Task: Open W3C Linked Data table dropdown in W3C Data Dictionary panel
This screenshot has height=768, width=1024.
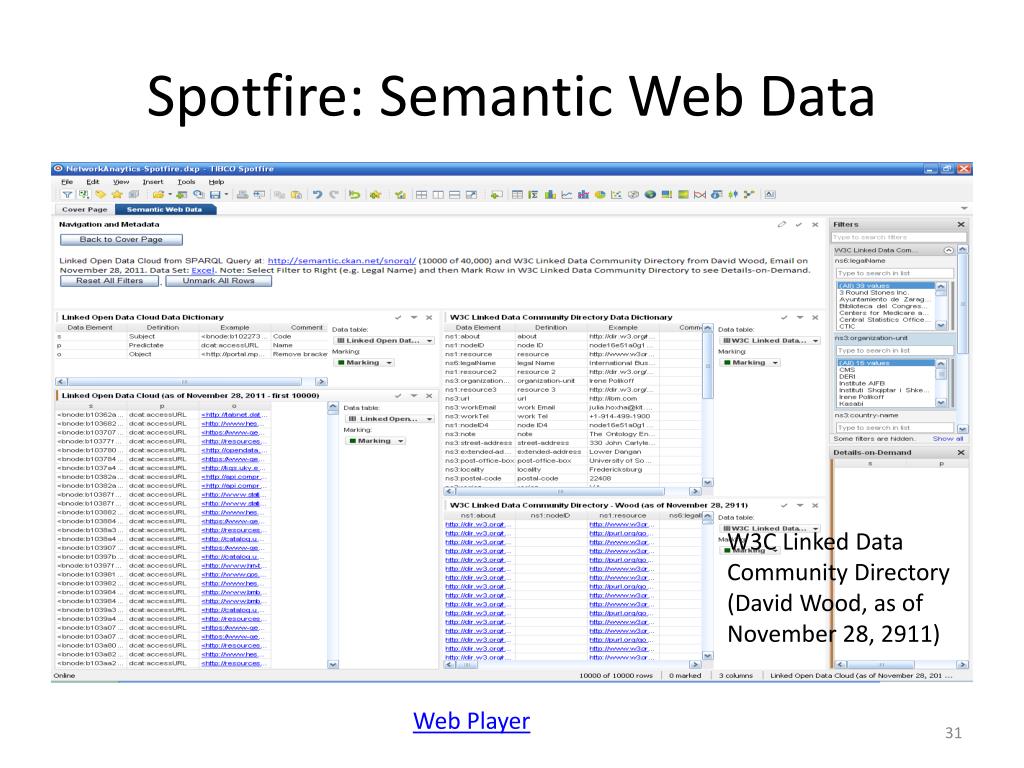Action: point(769,341)
